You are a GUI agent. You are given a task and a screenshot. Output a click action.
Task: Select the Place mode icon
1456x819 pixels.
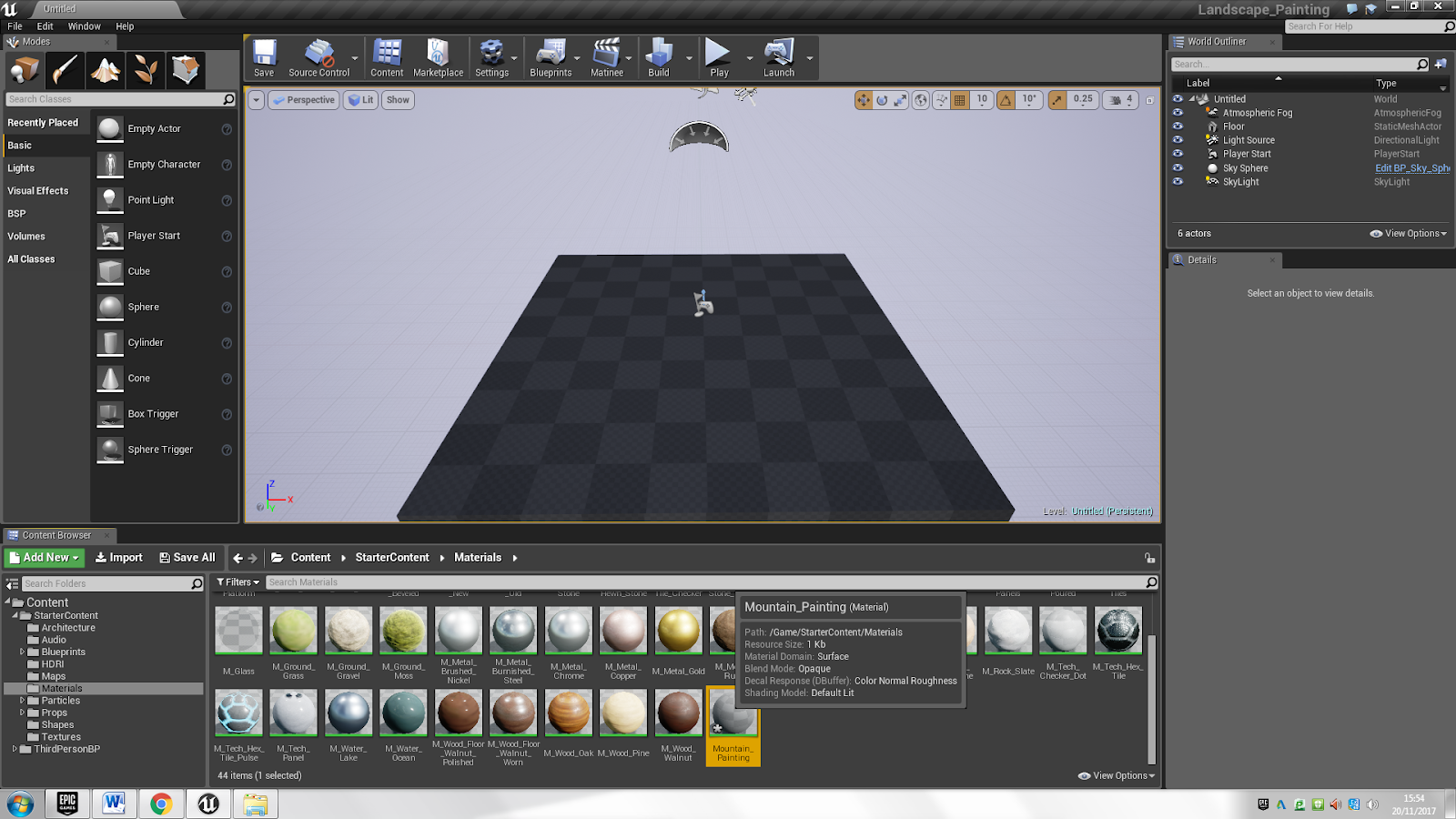(x=25, y=70)
